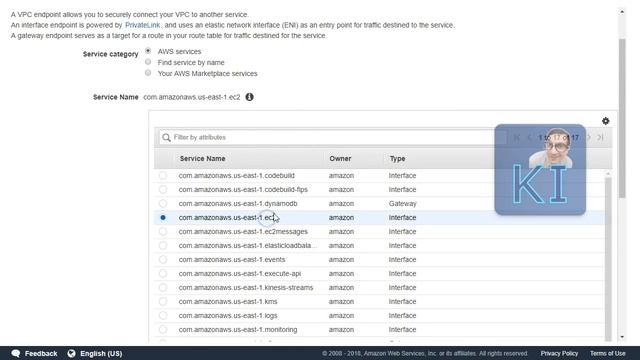Click the Feedback speech bubble icon
This screenshot has height=360, width=640.
(x=16, y=353)
